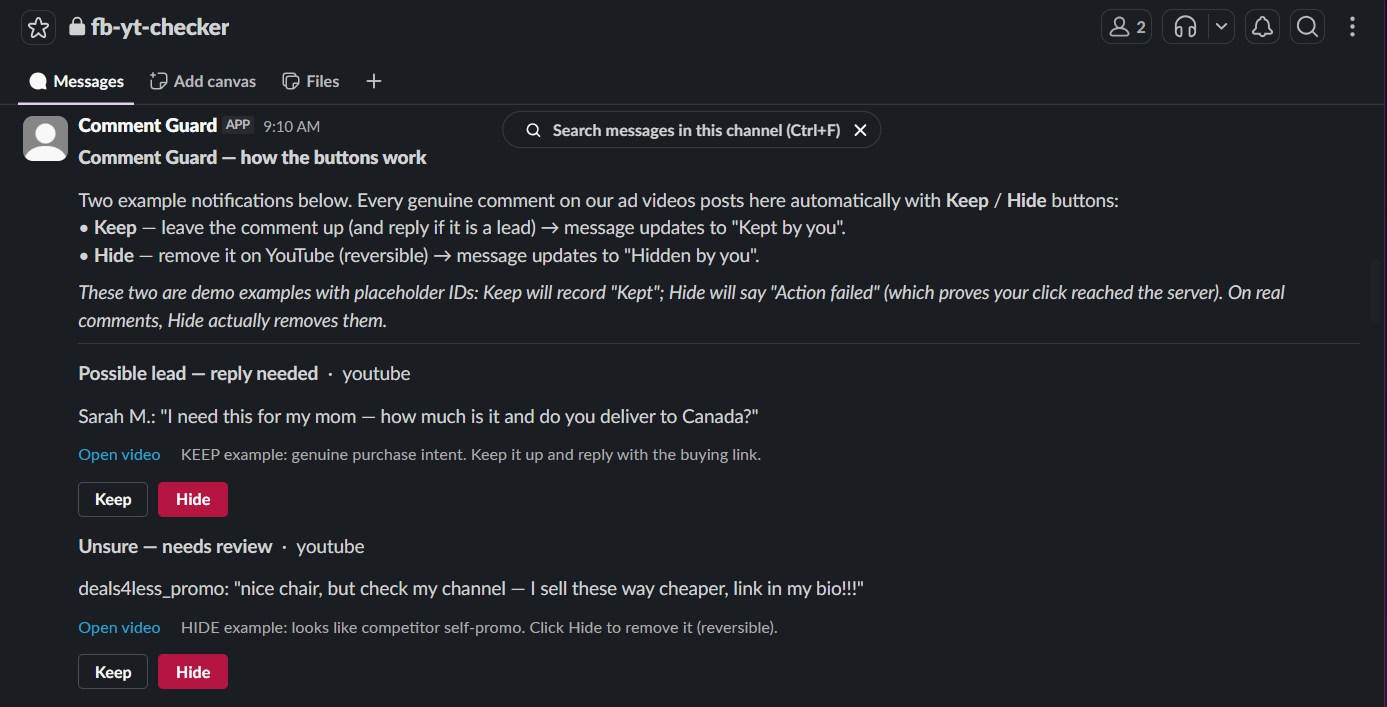
Task: Expand huddle options dropdown arrow
Action: pyautogui.click(x=1222, y=27)
